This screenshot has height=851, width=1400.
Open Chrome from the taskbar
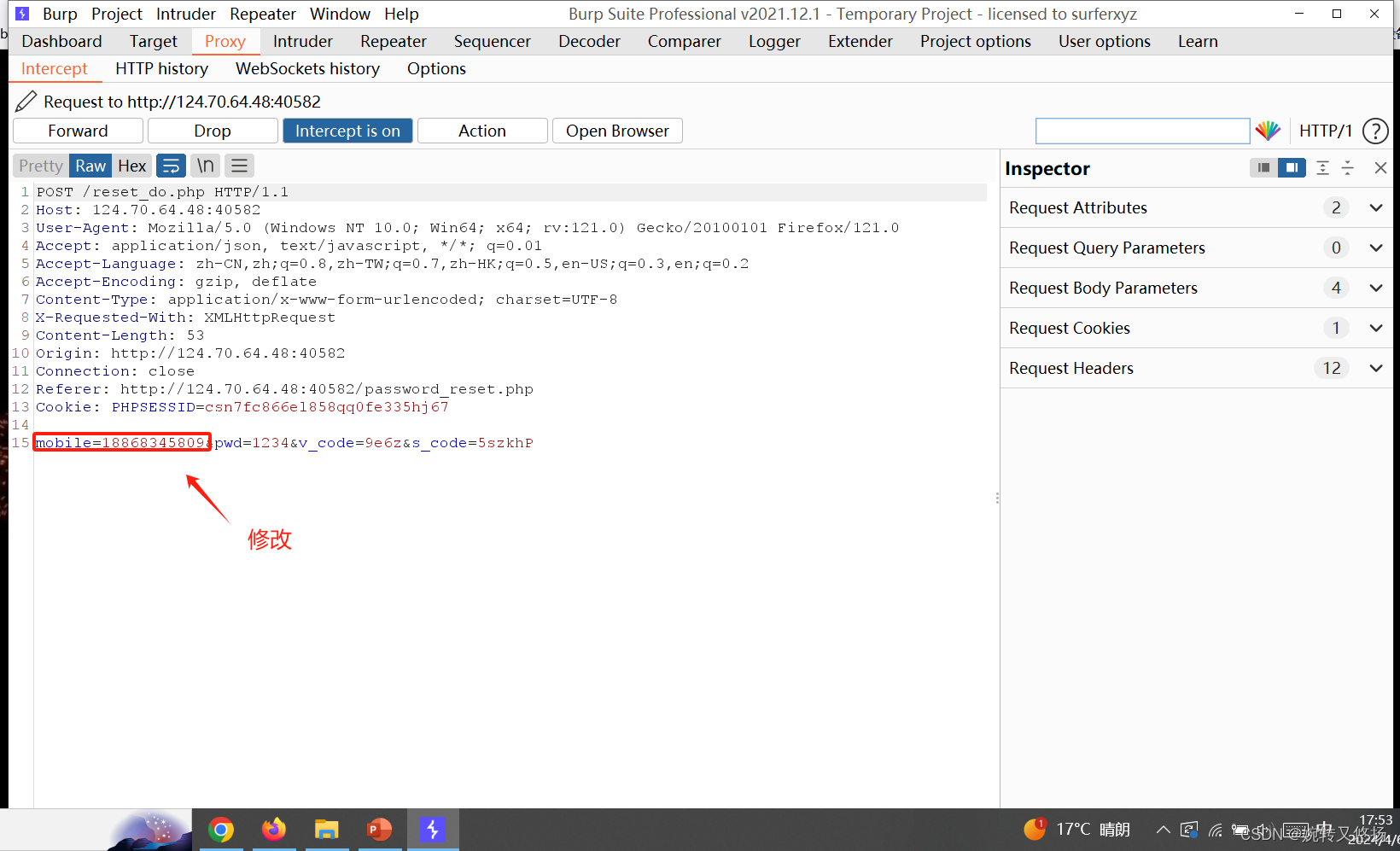click(221, 830)
